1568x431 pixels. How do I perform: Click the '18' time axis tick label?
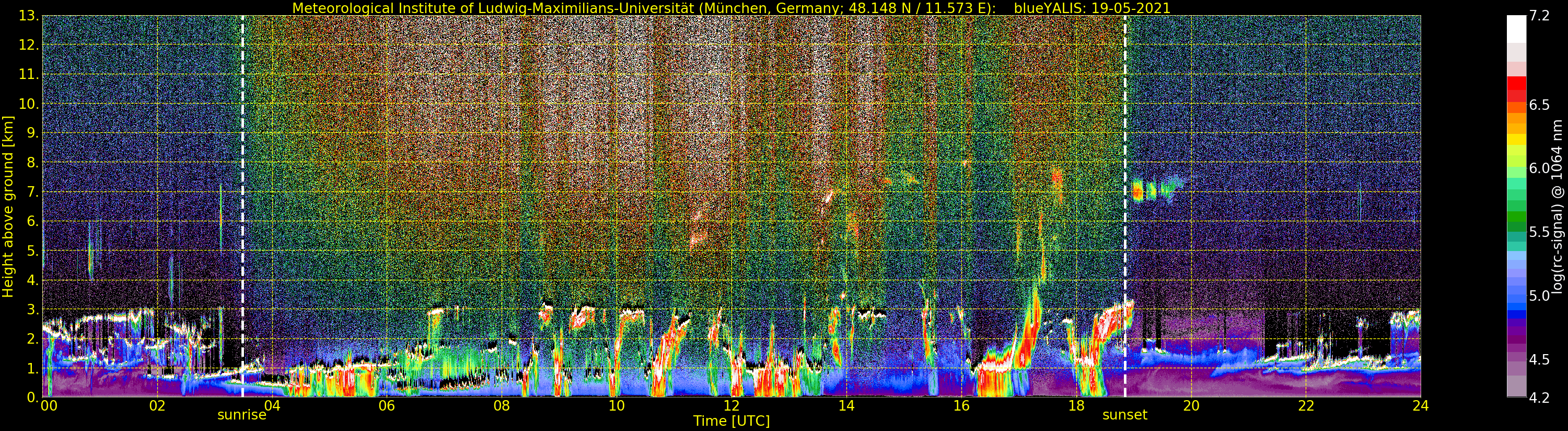coord(1076,406)
